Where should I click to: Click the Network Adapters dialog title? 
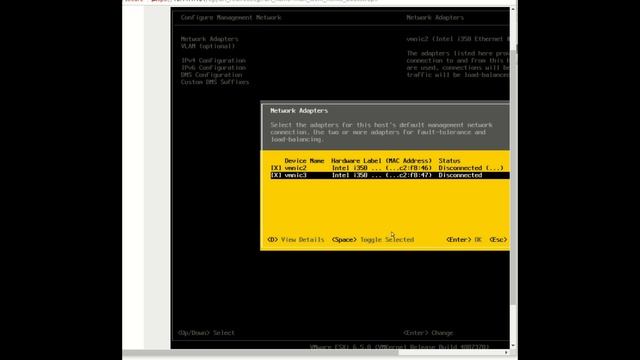[x=299, y=111]
